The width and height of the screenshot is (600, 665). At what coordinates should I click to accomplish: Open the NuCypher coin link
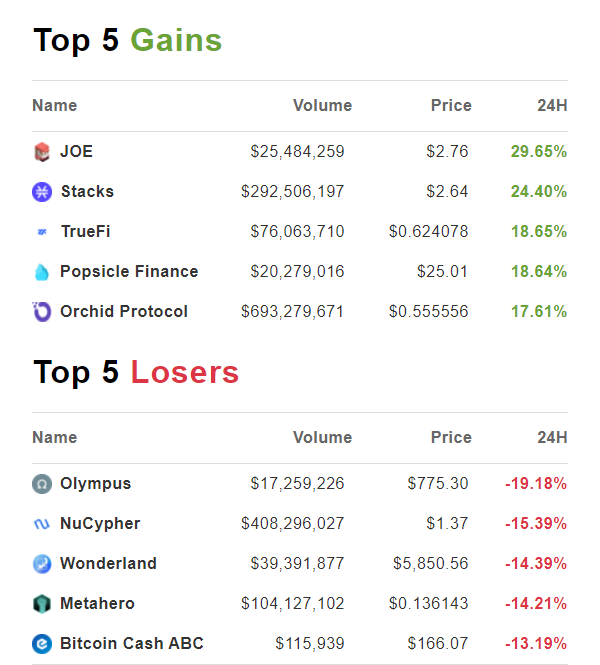pos(100,524)
